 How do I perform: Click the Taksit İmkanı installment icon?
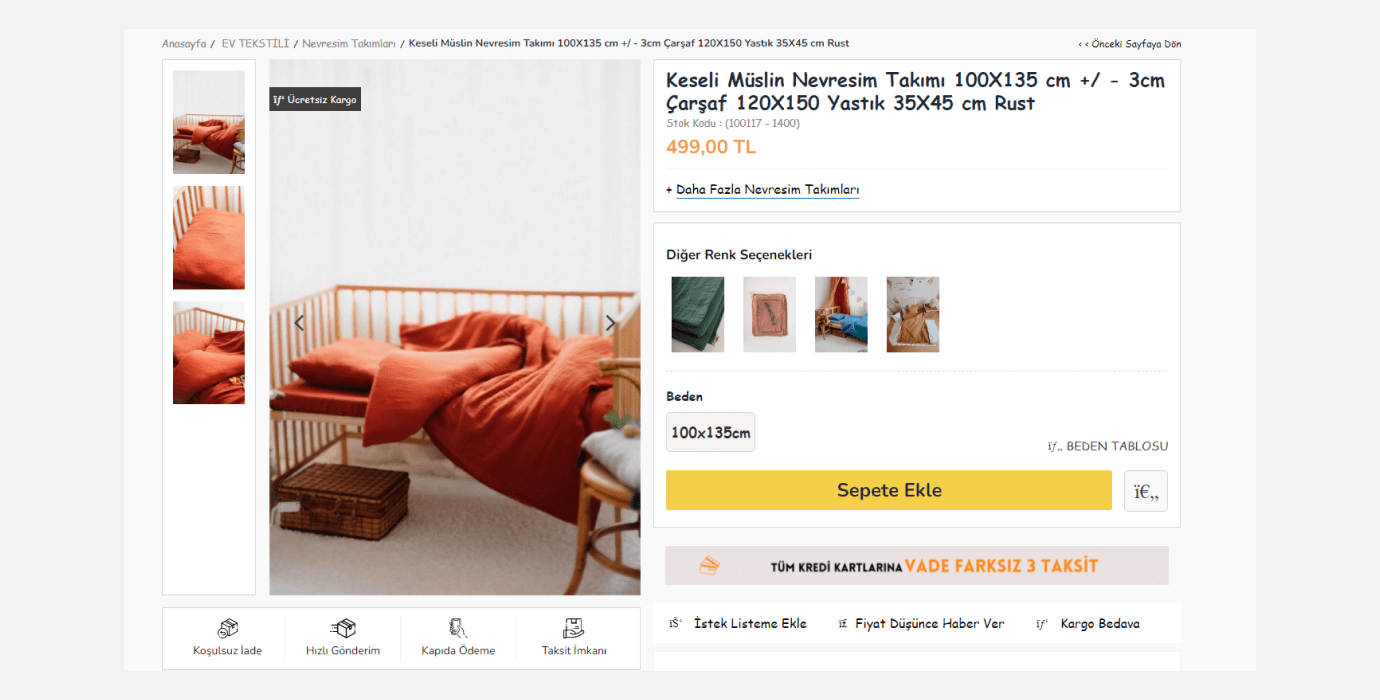(574, 629)
